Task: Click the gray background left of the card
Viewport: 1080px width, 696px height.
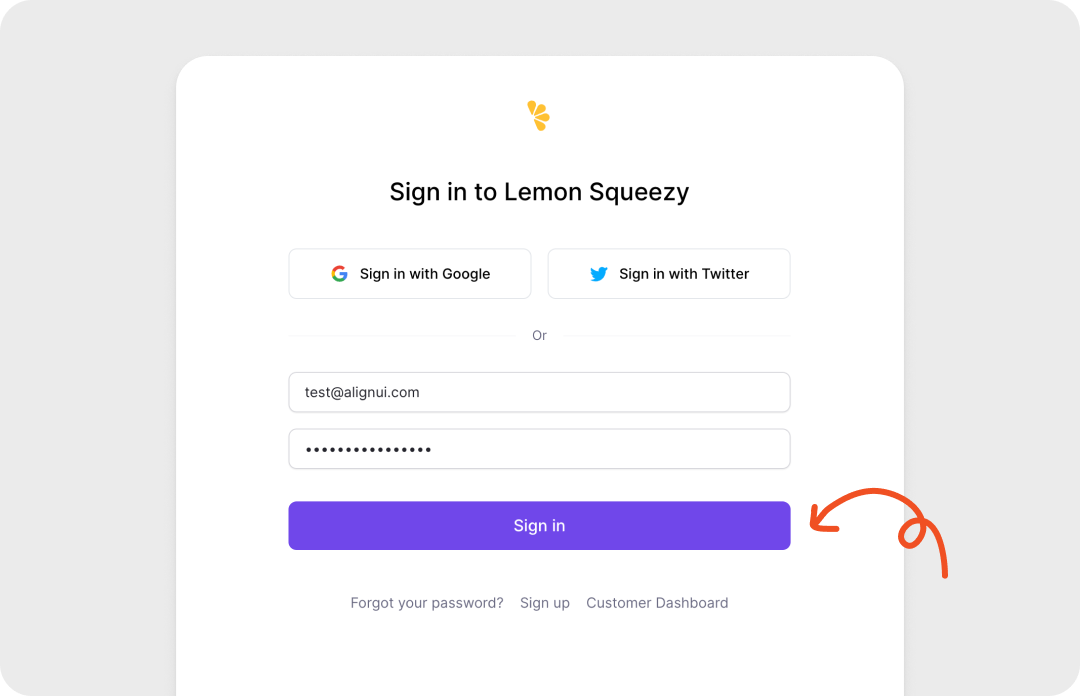Action: pyautogui.click(x=88, y=350)
